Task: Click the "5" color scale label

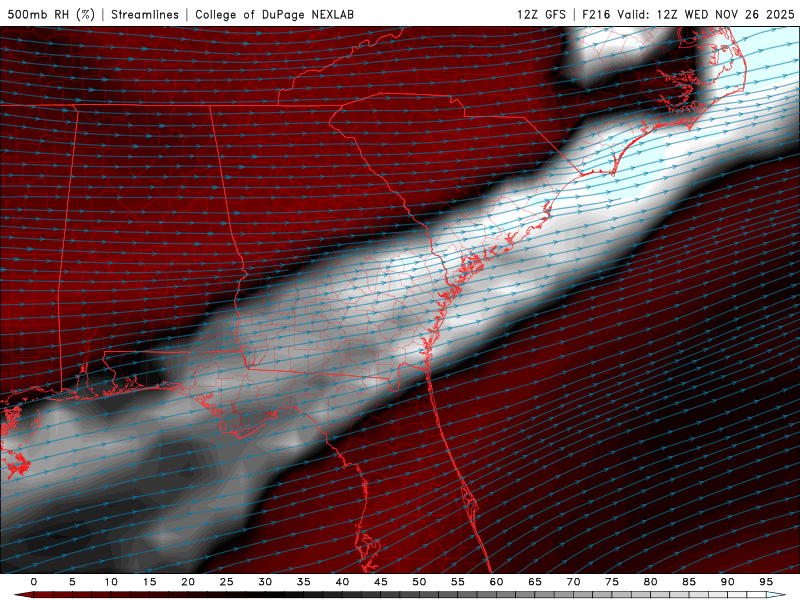Action: [x=72, y=582]
